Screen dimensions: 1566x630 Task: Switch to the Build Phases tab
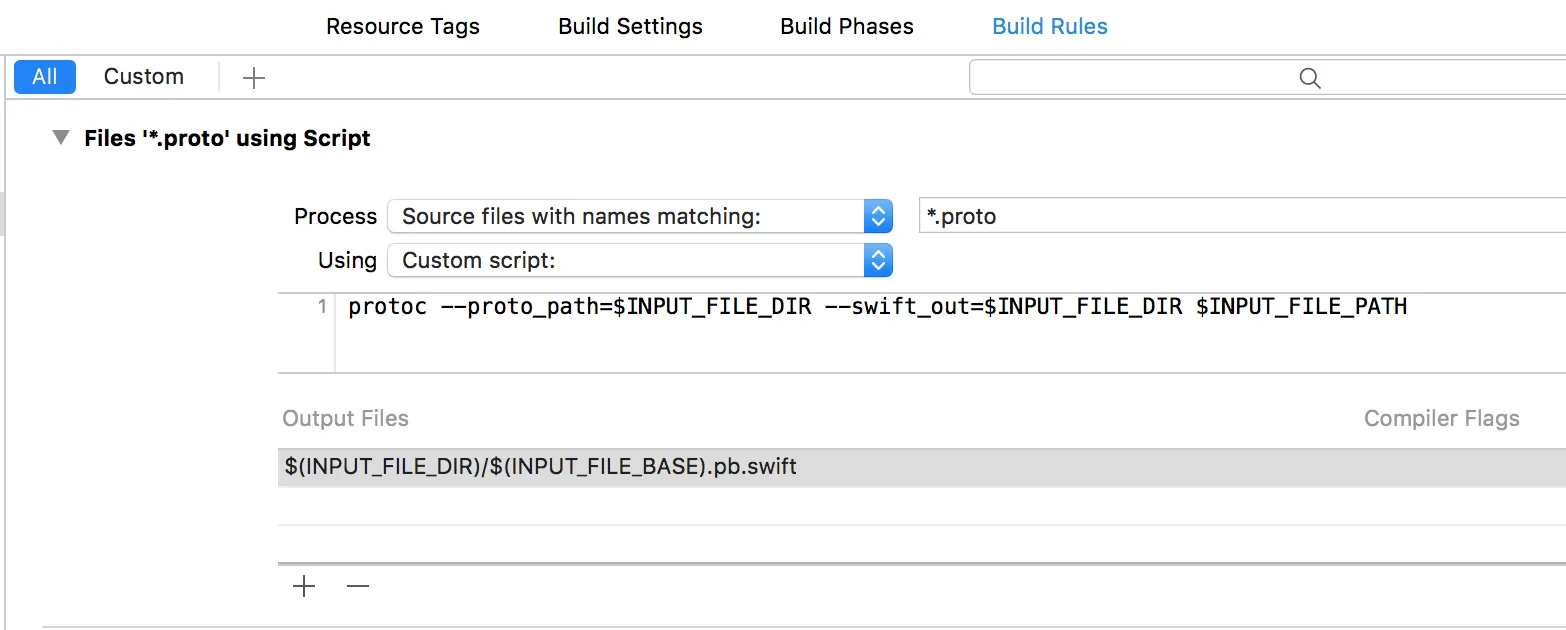tap(846, 27)
